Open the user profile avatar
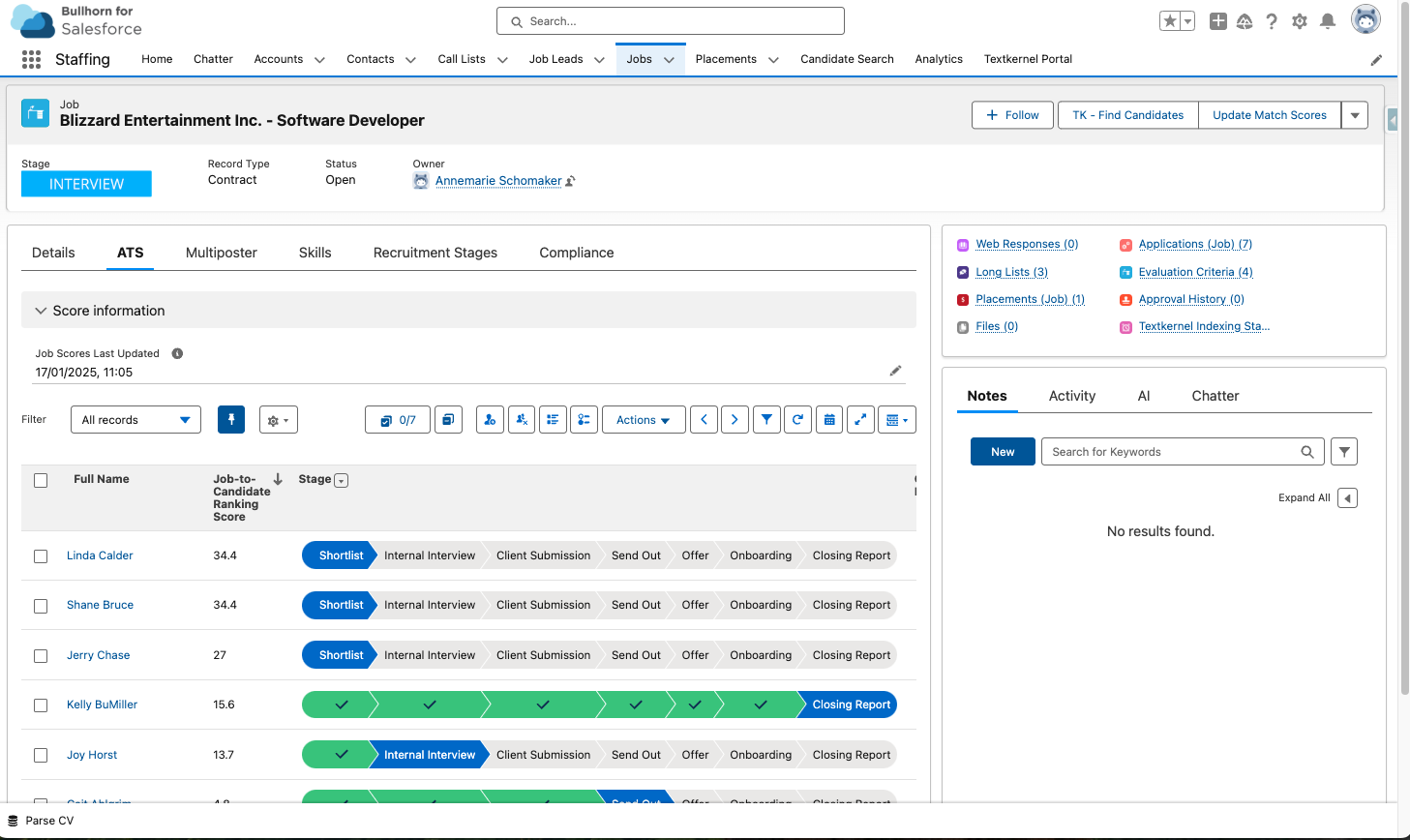This screenshot has width=1410, height=840. point(1365,19)
